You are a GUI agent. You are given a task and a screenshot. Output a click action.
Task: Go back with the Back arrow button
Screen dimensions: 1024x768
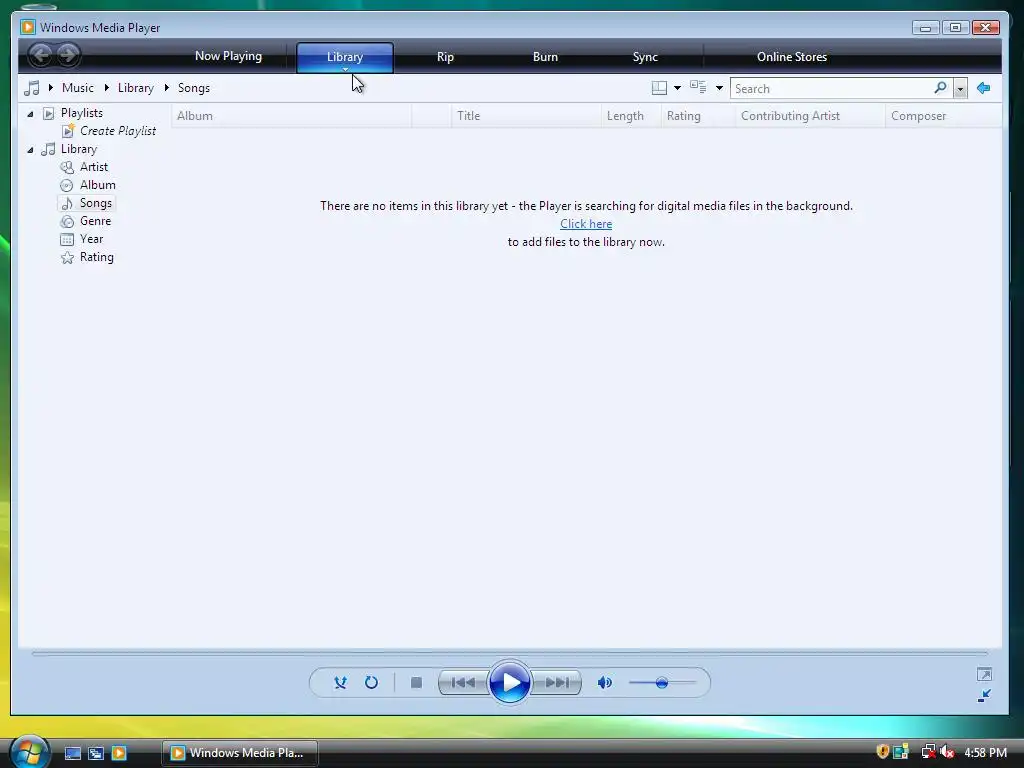coord(40,55)
